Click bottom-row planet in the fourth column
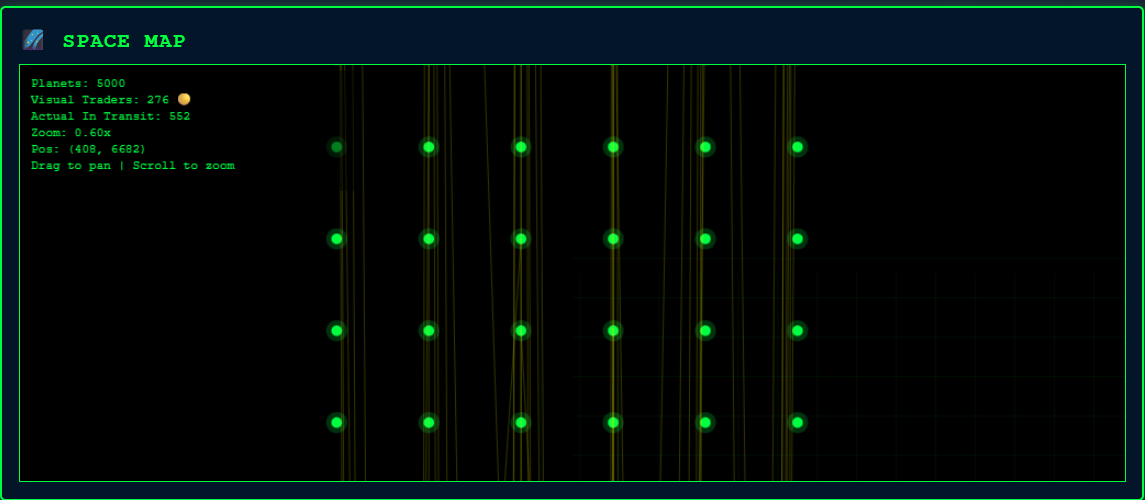The image size is (1145, 500). click(x=613, y=423)
